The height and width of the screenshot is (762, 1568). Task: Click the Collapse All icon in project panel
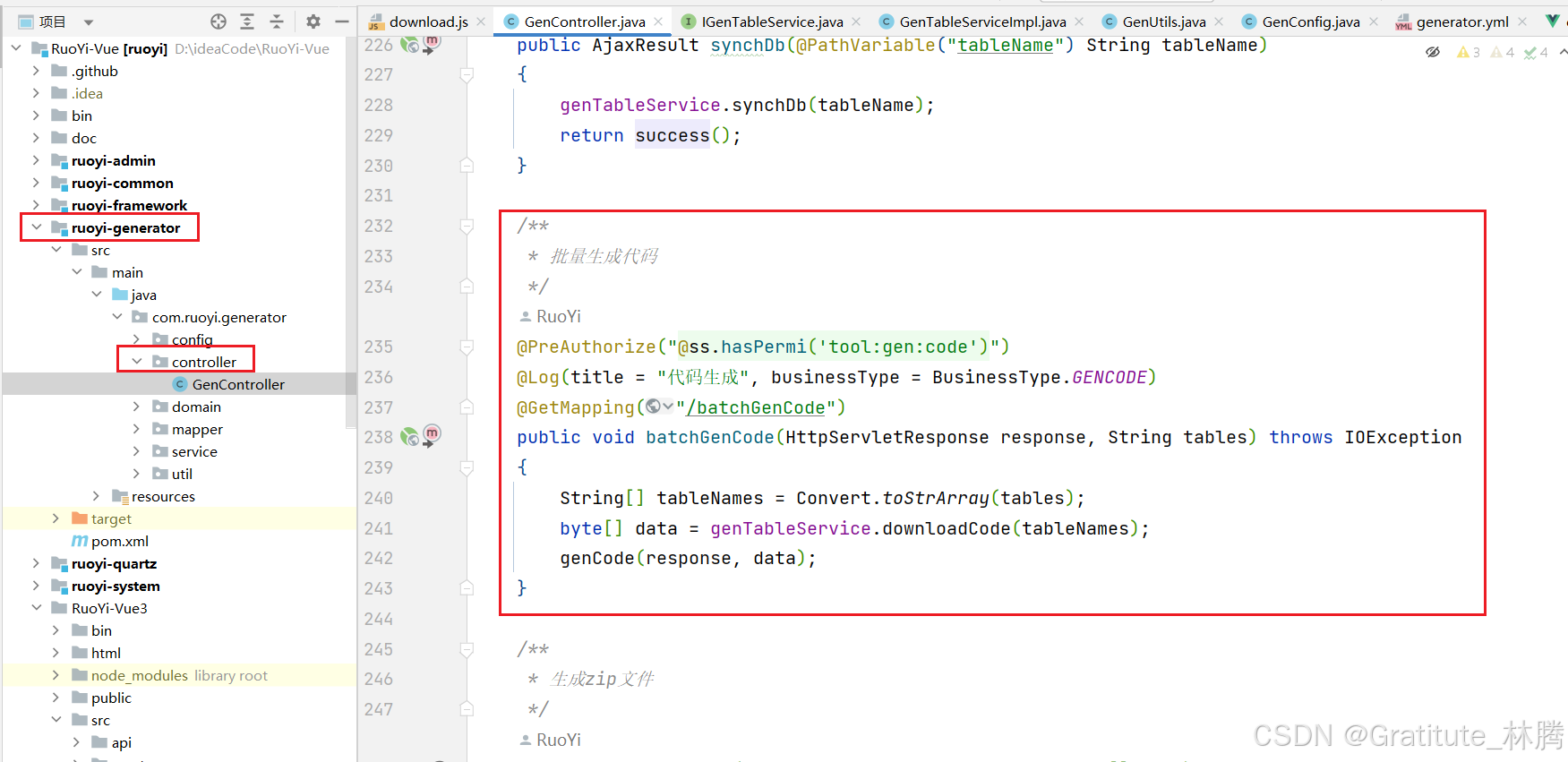(x=277, y=21)
